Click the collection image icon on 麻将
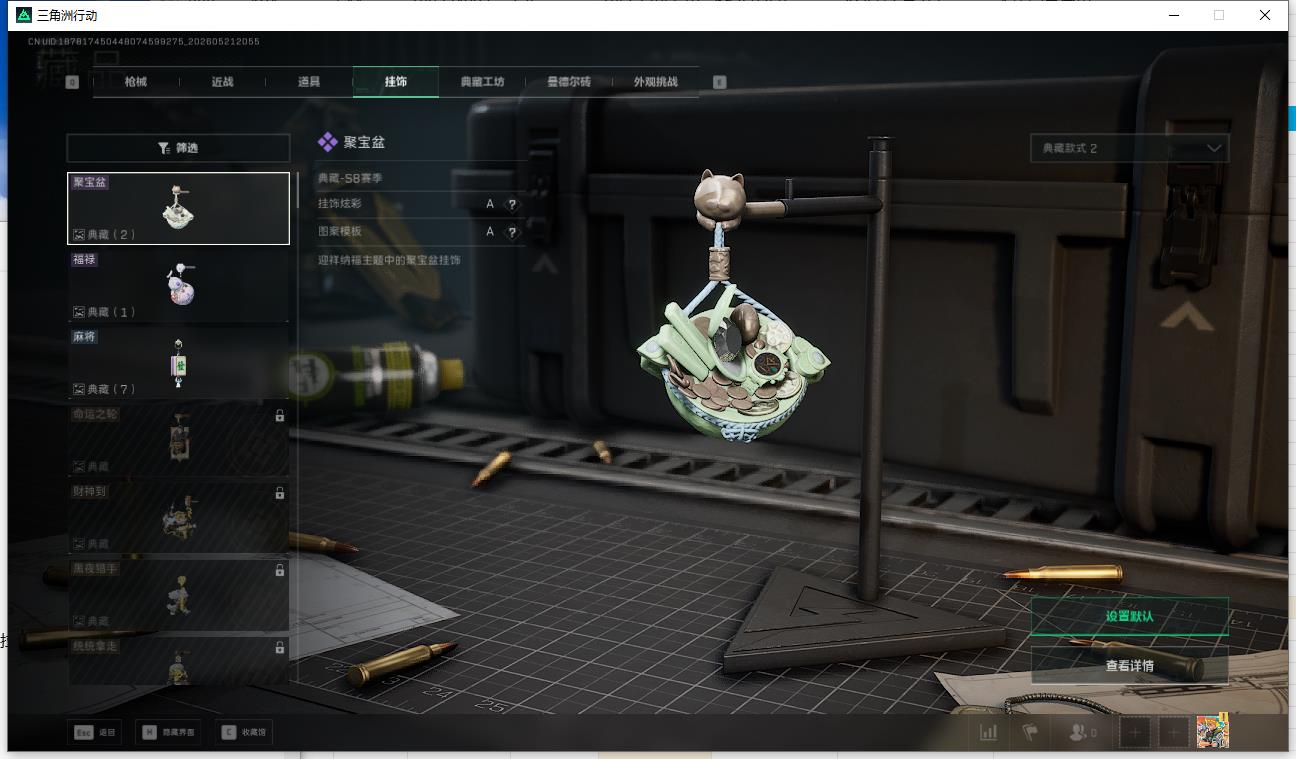 (x=79, y=389)
